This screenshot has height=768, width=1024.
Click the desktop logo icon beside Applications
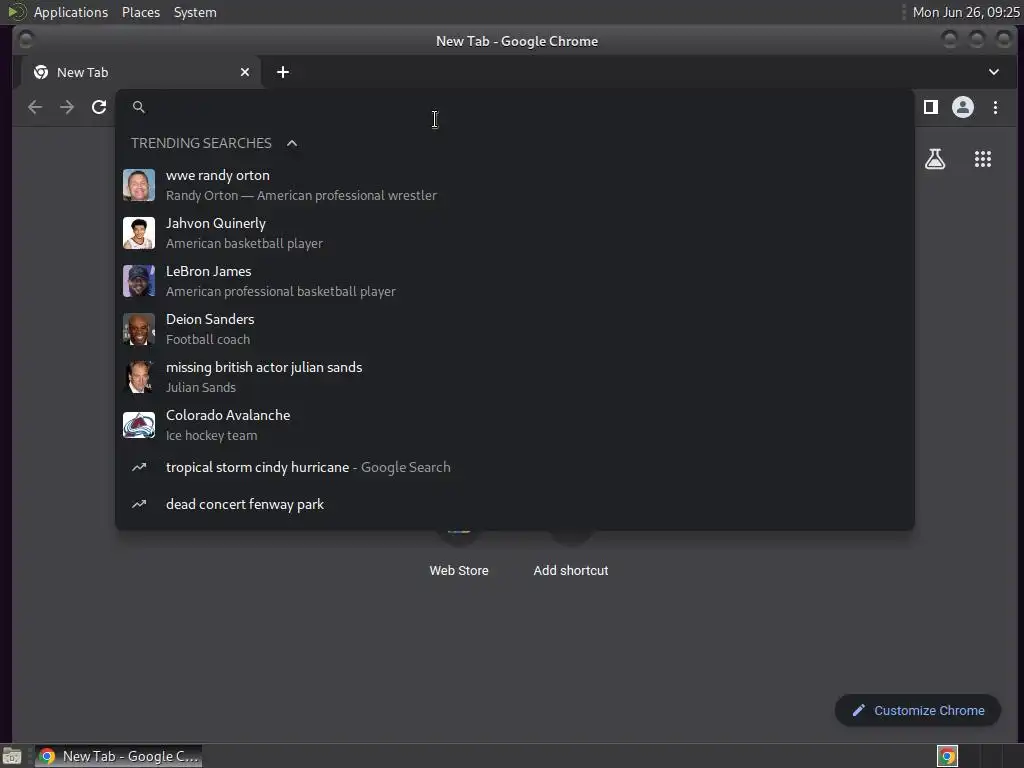17,12
